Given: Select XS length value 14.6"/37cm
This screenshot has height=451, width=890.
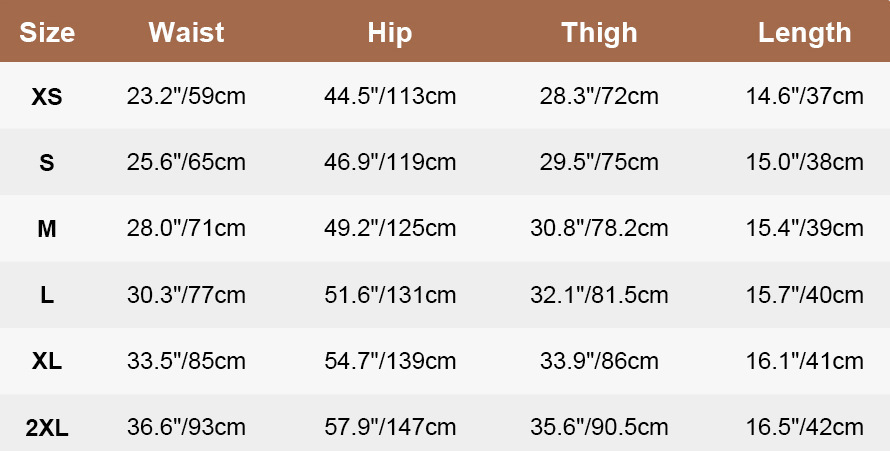Looking at the screenshot, I should 804,96.
